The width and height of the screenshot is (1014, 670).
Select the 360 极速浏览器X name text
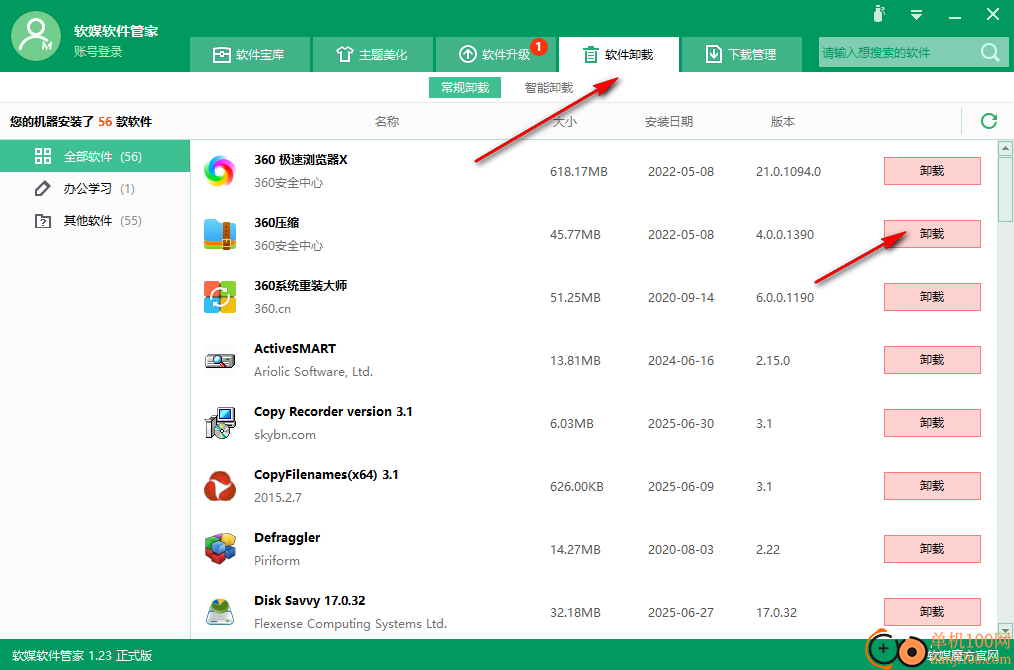[x=301, y=160]
